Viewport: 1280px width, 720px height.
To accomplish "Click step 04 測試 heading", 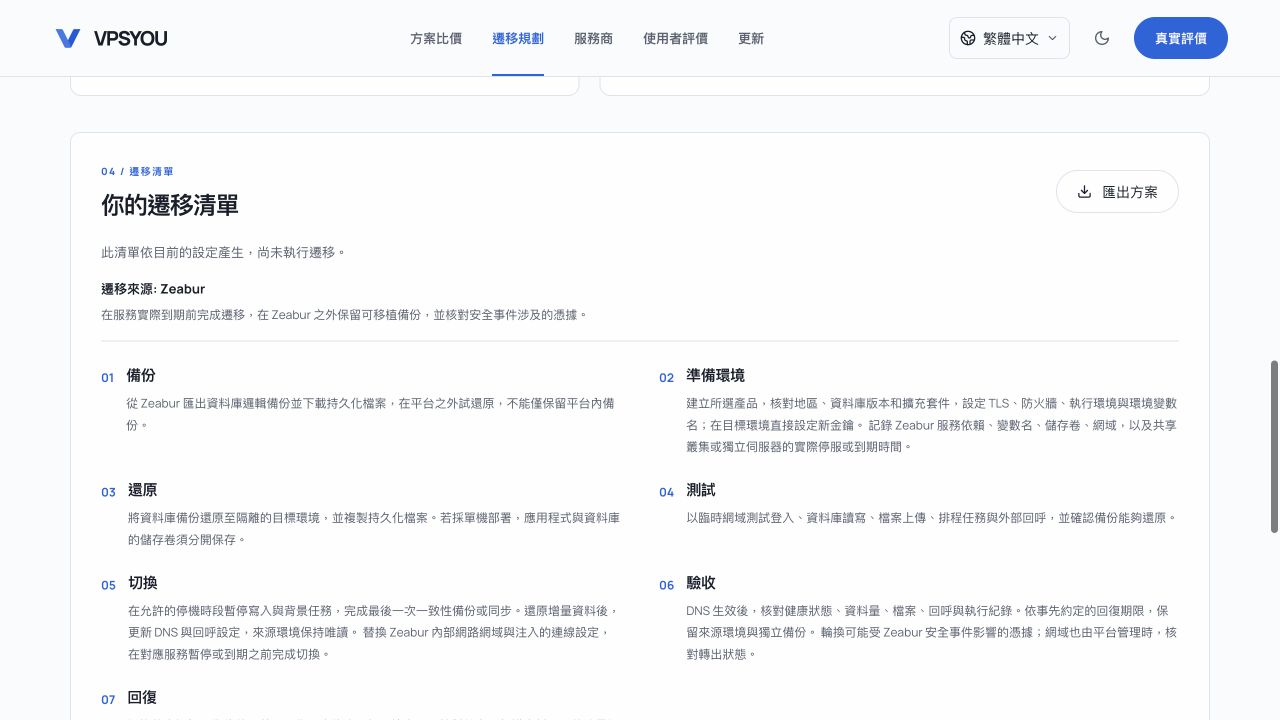I will [701, 491].
